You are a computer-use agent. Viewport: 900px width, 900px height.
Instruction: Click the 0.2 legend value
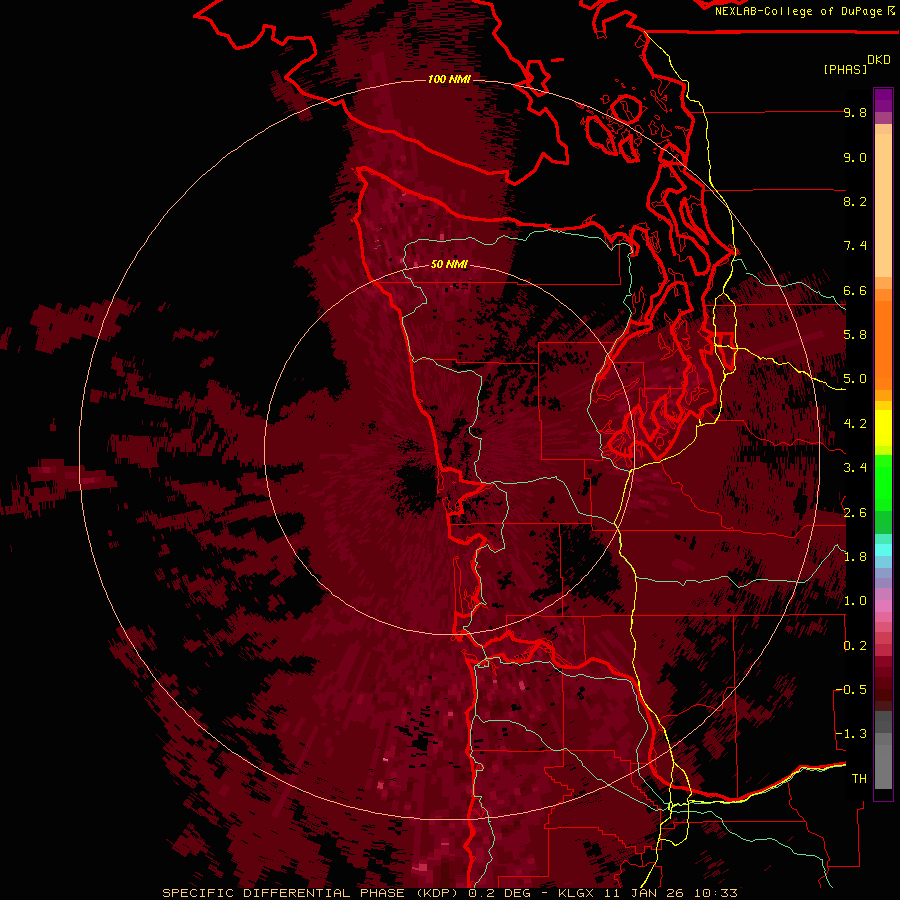(855, 646)
